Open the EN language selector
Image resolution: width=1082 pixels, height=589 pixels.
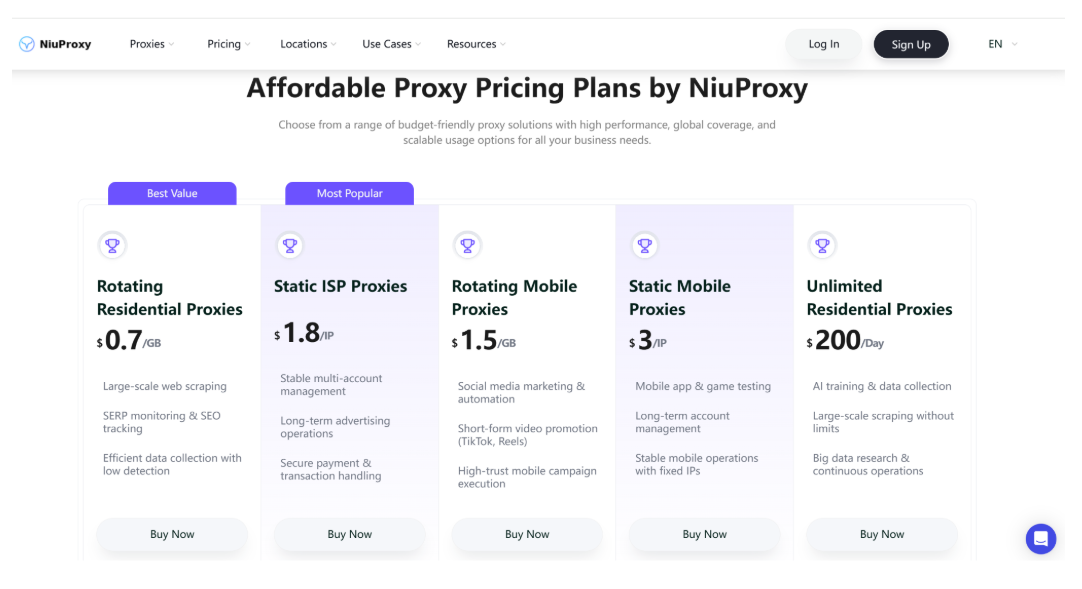click(x=1003, y=44)
